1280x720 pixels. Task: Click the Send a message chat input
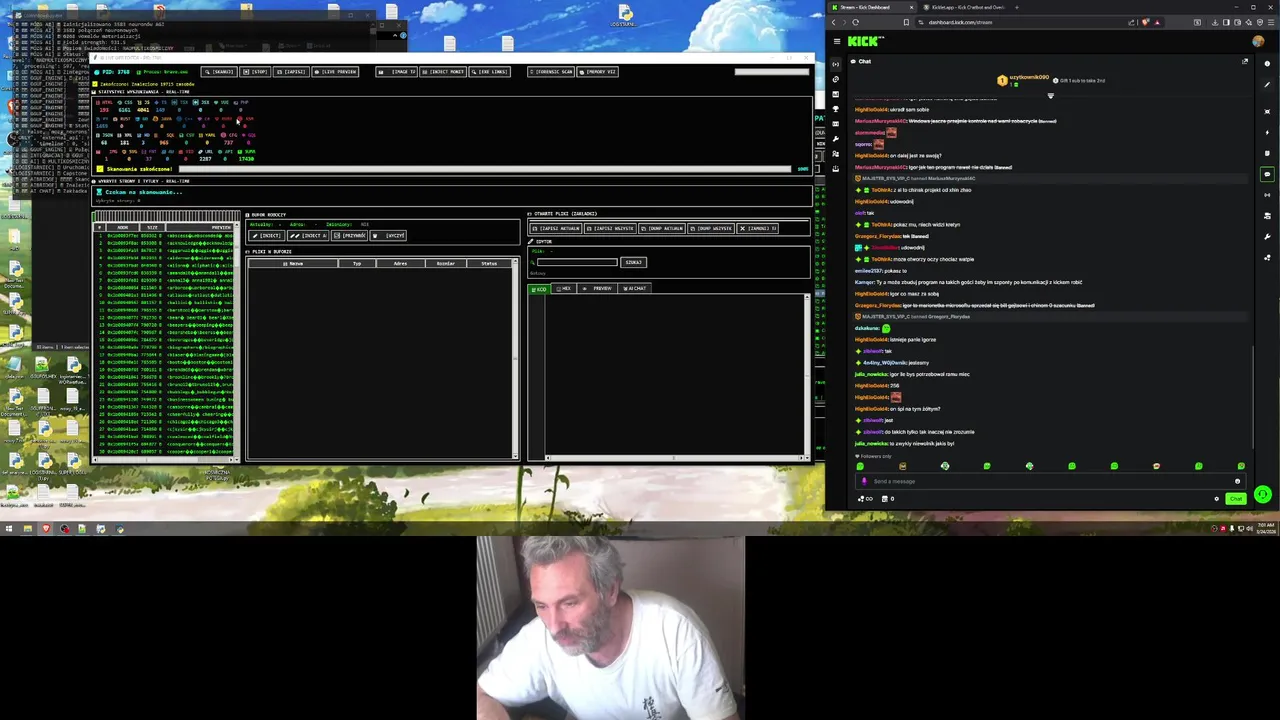1051,481
